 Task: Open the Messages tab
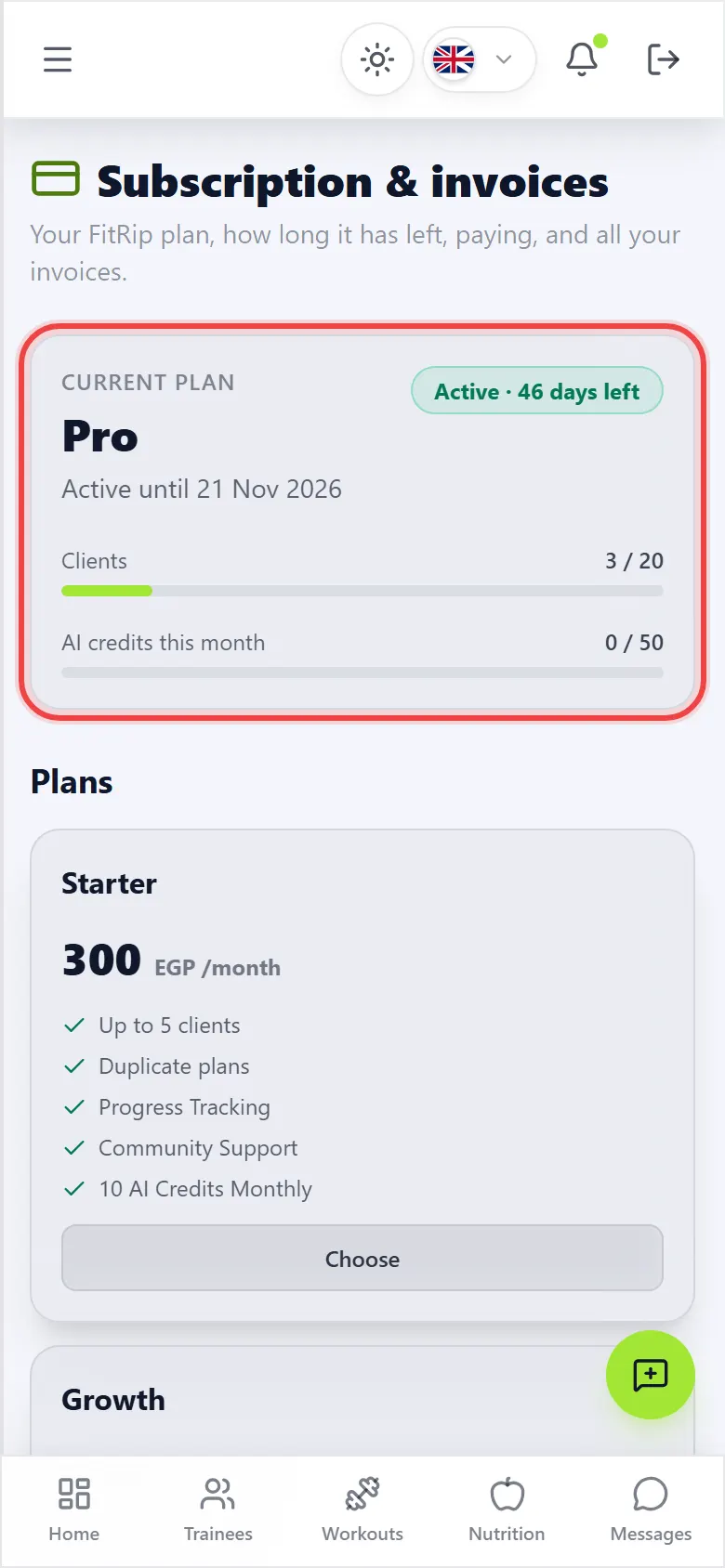click(651, 1510)
